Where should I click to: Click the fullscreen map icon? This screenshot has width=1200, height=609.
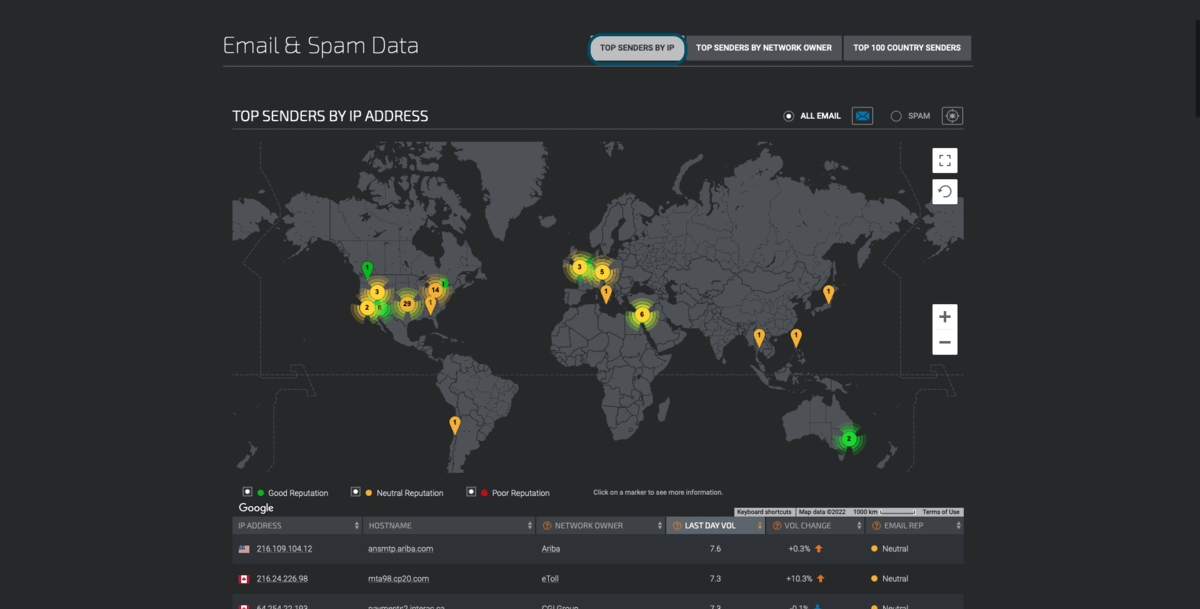tap(945, 160)
